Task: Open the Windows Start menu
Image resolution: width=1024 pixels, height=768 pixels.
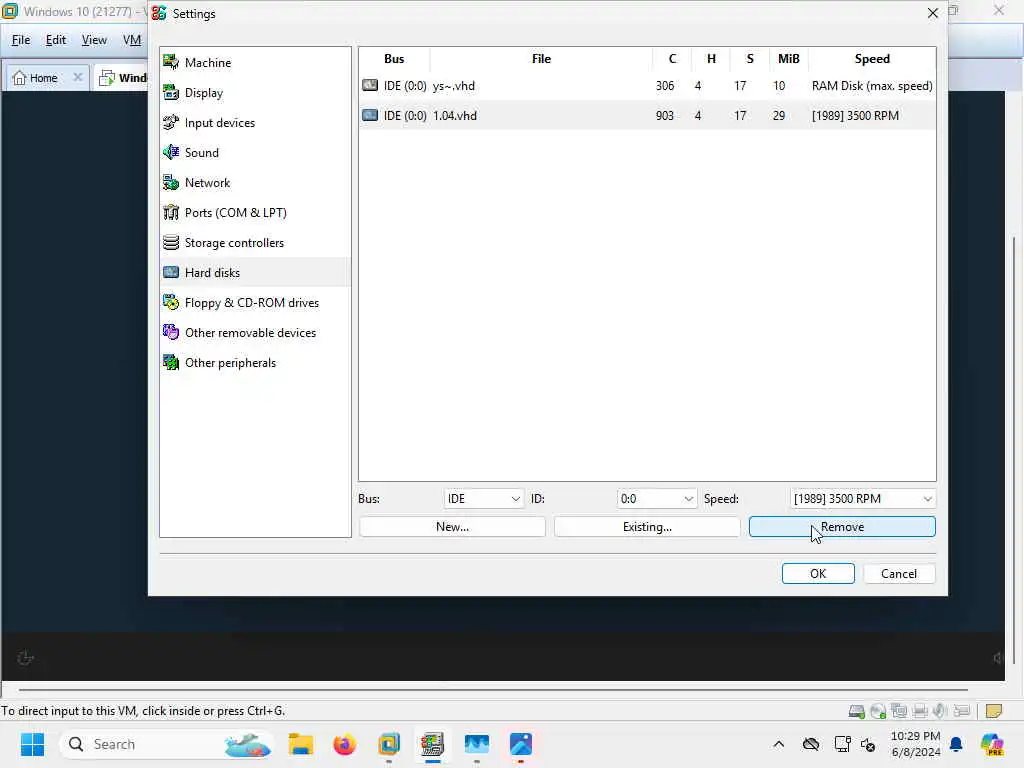Action: coord(32,744)
